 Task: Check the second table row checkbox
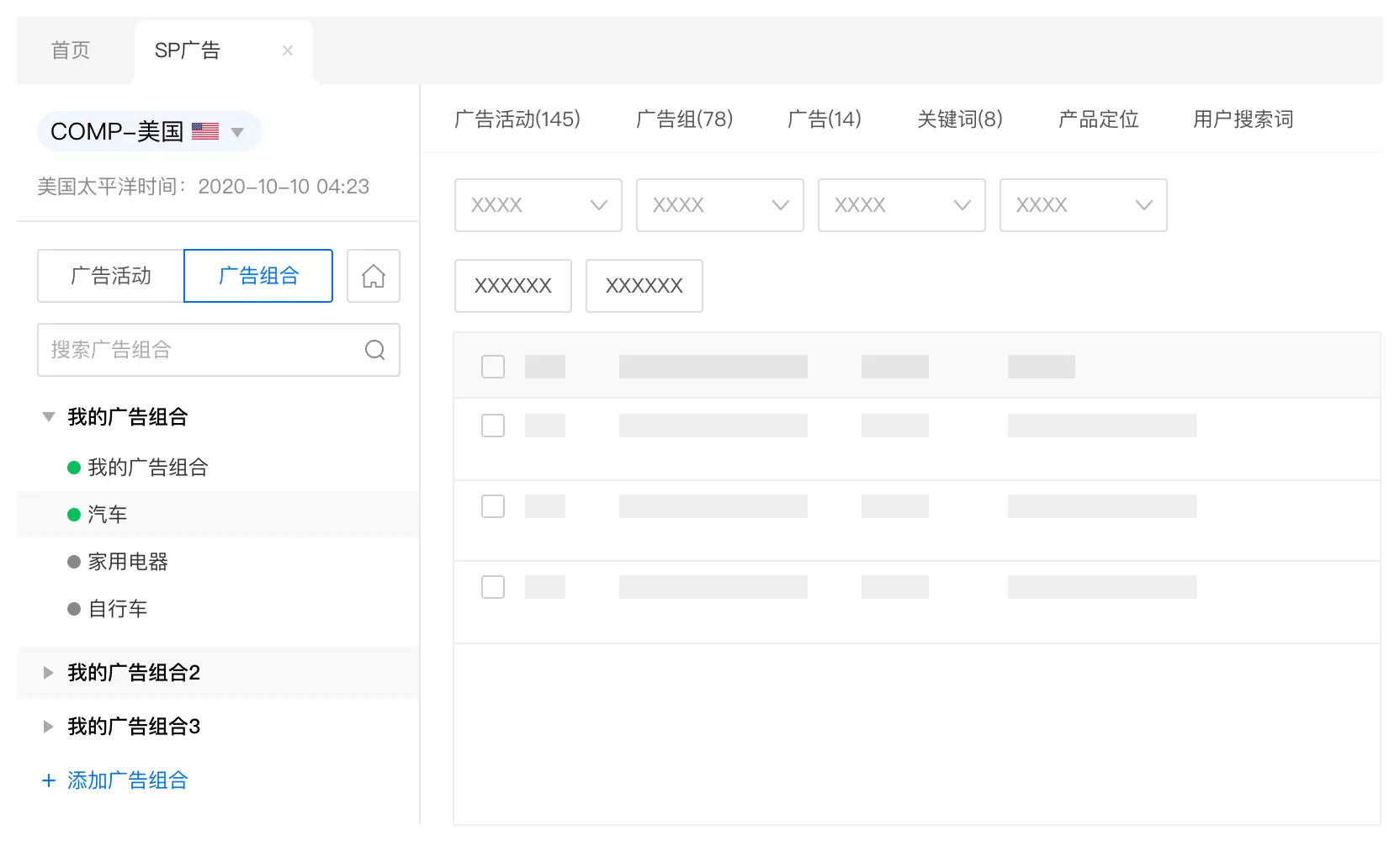point(493,506)
